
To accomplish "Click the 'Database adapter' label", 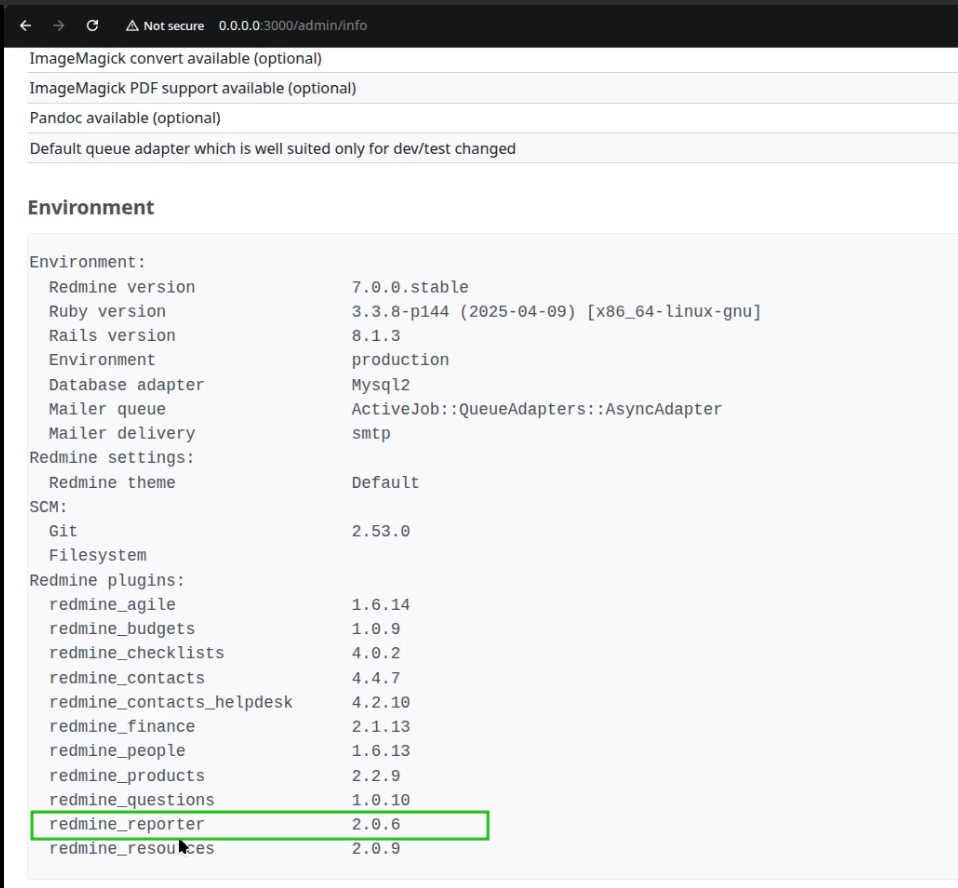I will [x=126, y=385].
